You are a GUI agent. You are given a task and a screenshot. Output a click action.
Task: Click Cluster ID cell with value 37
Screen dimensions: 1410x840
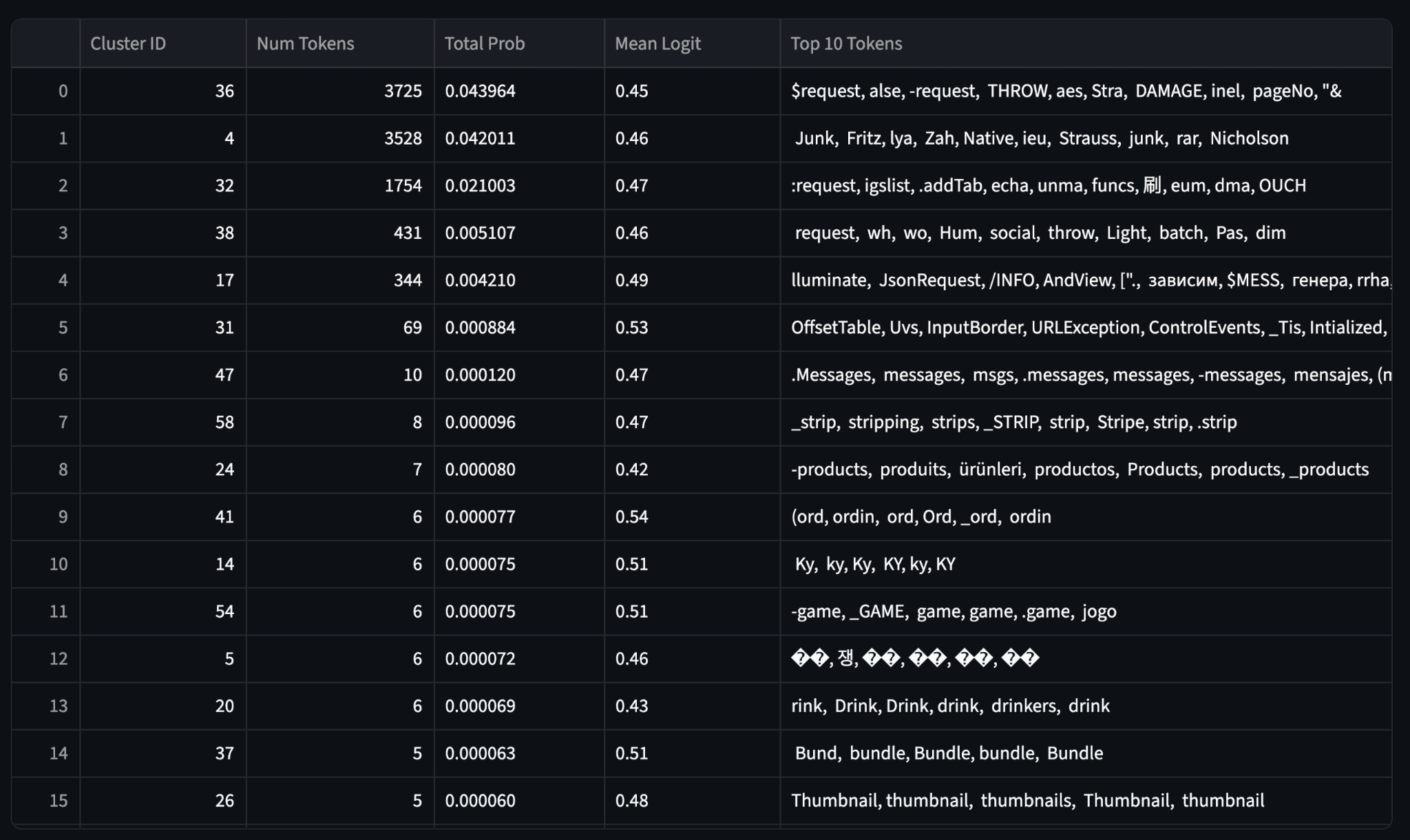pyautogui.click(x=163, y=753)
